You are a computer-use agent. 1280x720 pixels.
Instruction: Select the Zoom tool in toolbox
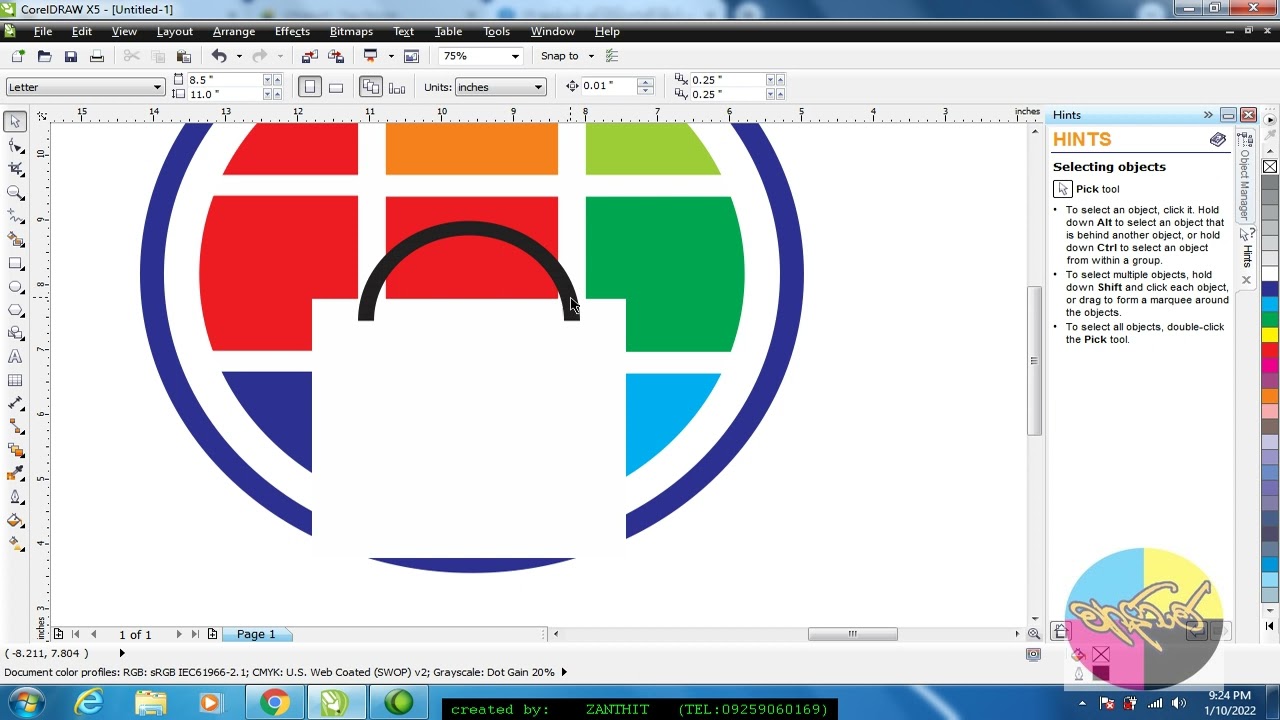(x=16, y=193)
